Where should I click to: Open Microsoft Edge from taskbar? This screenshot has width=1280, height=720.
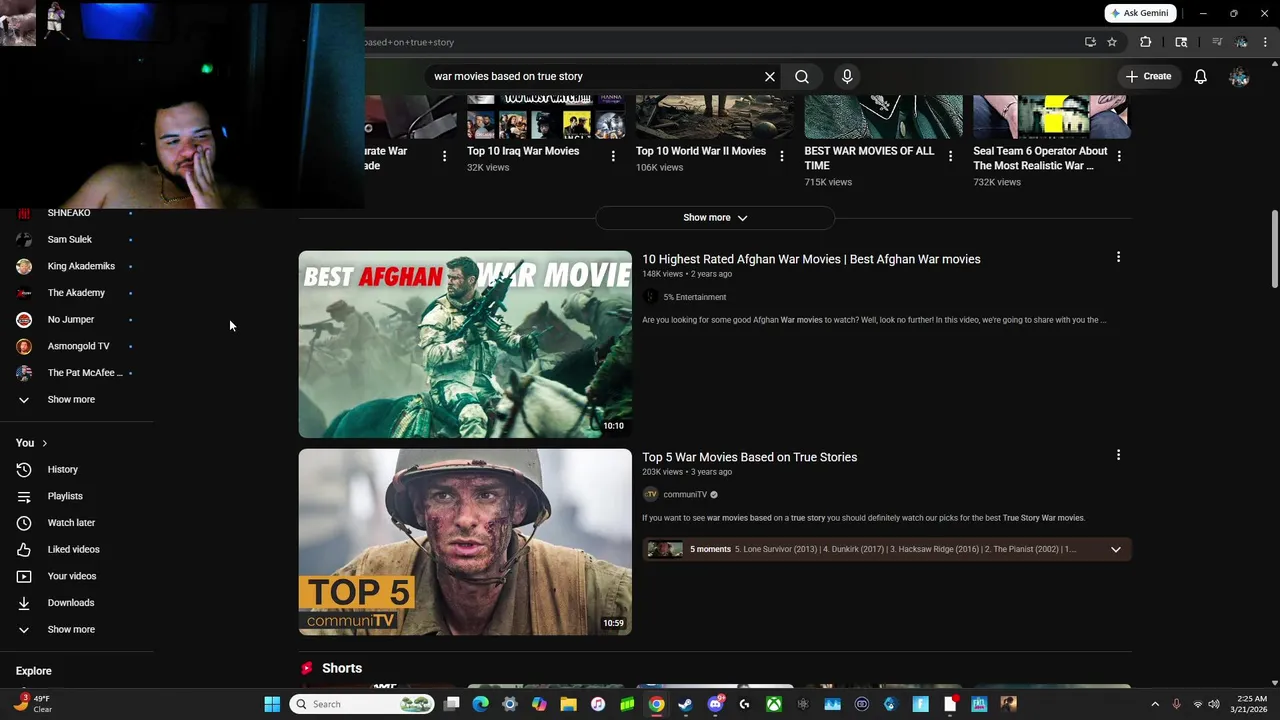[481, 704]
